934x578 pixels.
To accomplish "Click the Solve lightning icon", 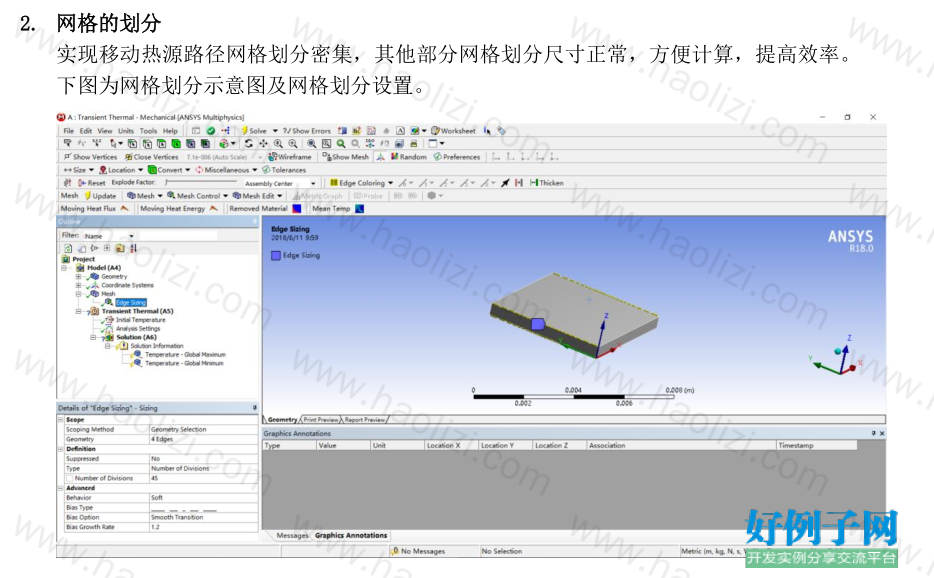I will click(x=244, y=130).
